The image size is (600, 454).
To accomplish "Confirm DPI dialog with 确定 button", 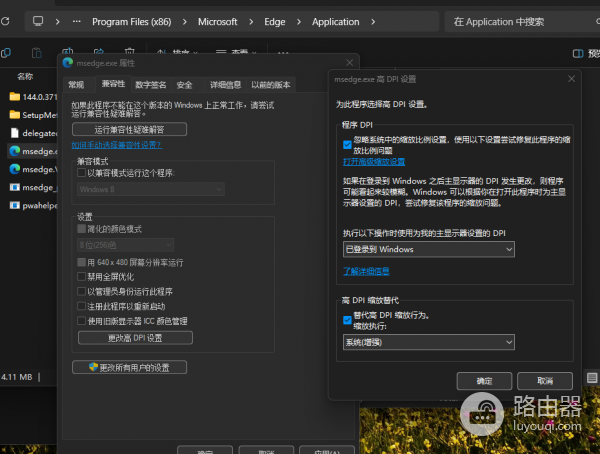I will [x=484, y=381].
